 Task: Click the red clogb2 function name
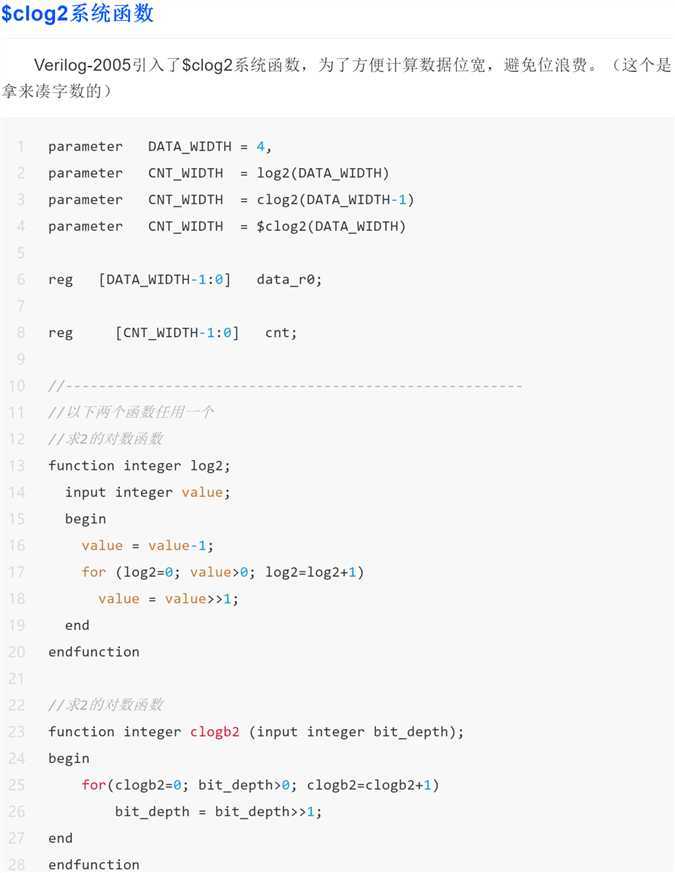[214, 732]
